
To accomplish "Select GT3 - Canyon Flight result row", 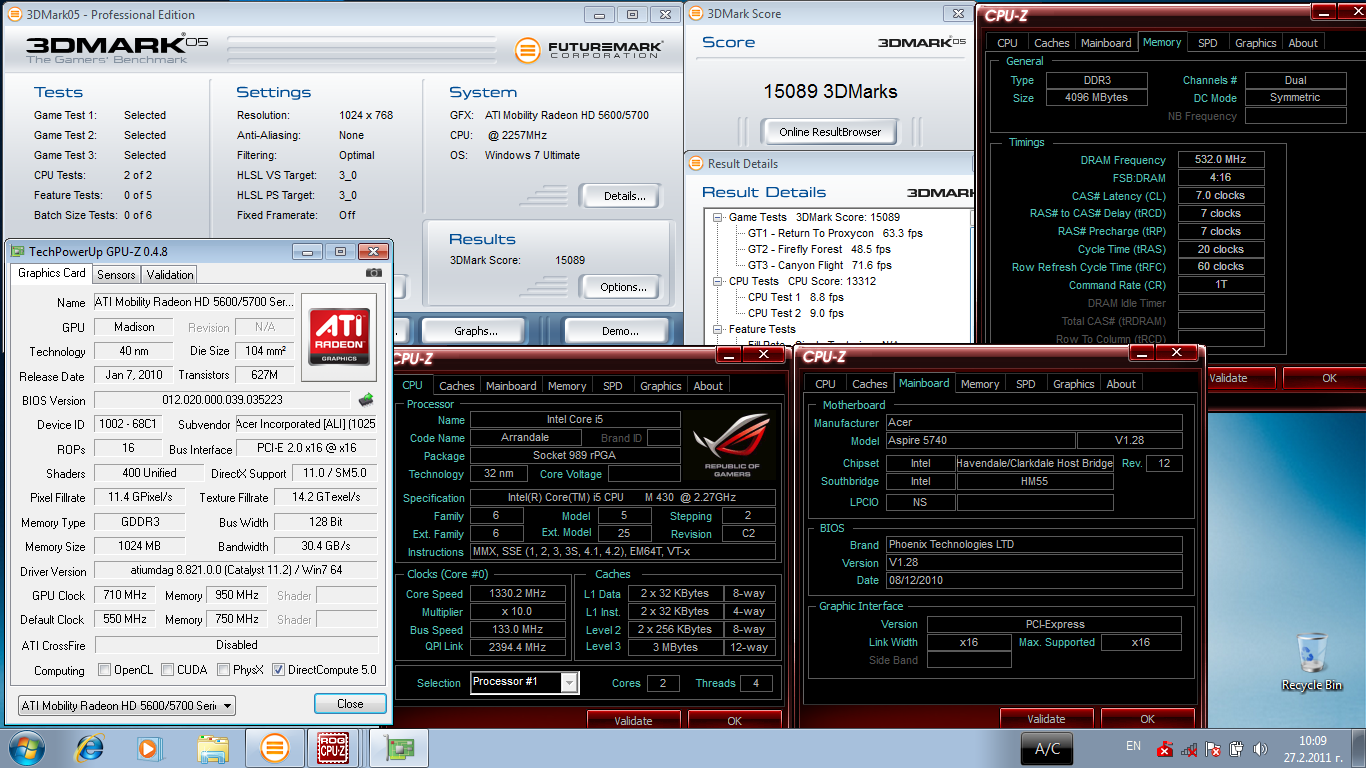I will click(x=819, y=265).
